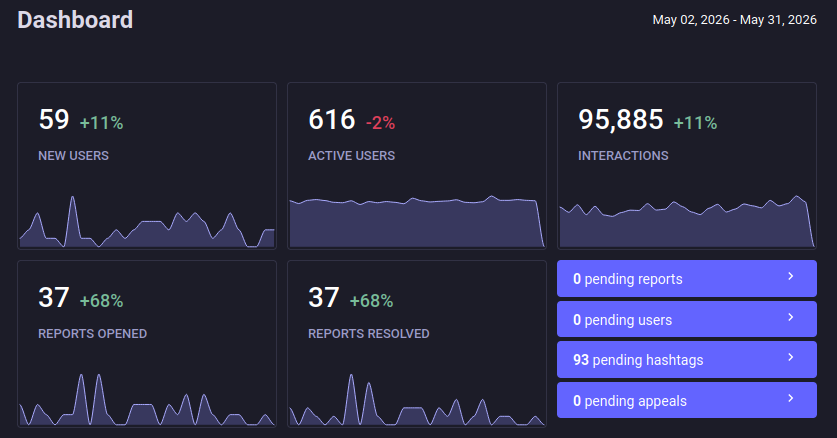The width and height of the screenshot is (837, 438).
Task: Click the 37 value in Reports Resolved
Action: click(x=323, y=298)
